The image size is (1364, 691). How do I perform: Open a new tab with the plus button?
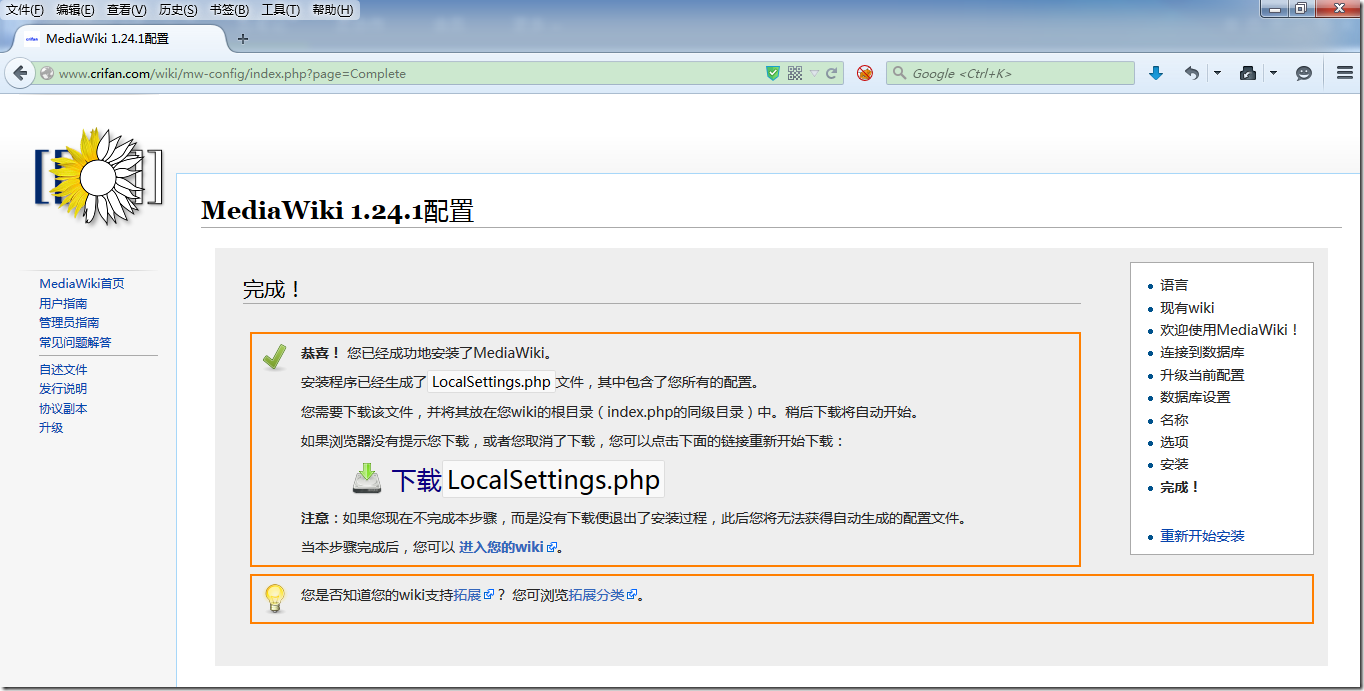[x=242, y=39]
